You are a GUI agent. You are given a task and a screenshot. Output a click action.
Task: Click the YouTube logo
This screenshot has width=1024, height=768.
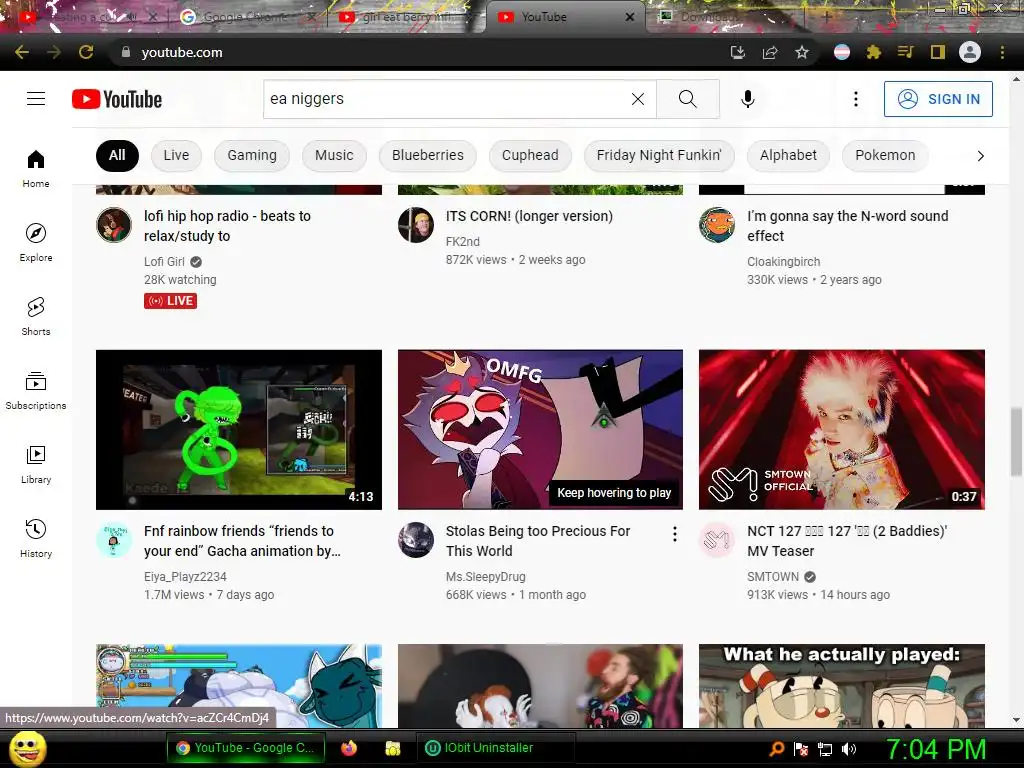(x=117, y=99)
